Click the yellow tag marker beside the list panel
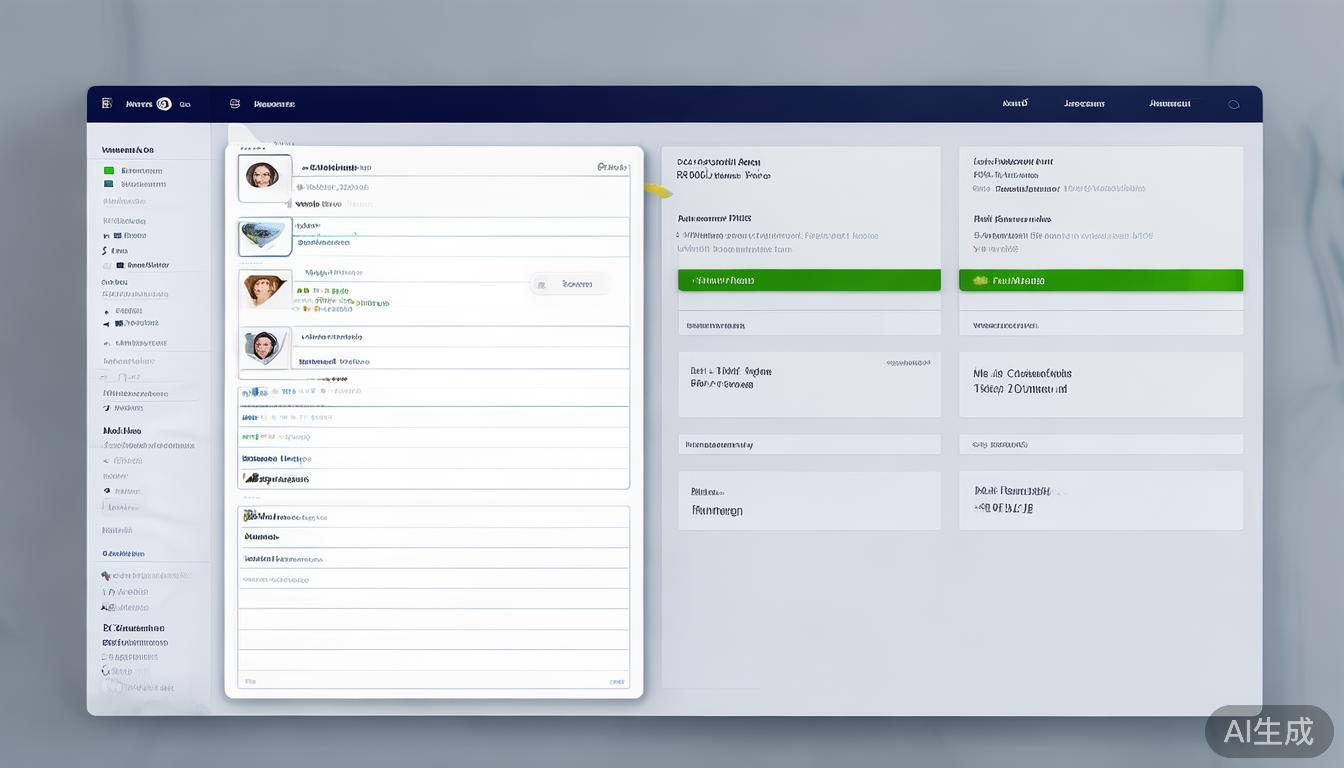Viewport: 1344px width, 768px height. click(x=657, y=189)
